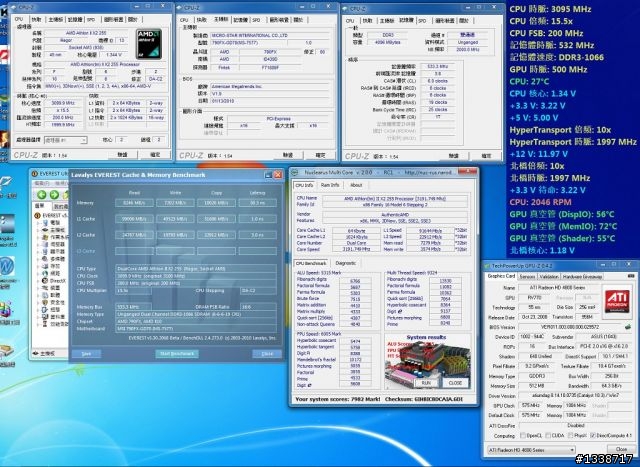This screenshot has width=640, height=467.
Task: Click the CPU Name field in Nuclearus
Action: pyautogui.click(x=395, y=198)
